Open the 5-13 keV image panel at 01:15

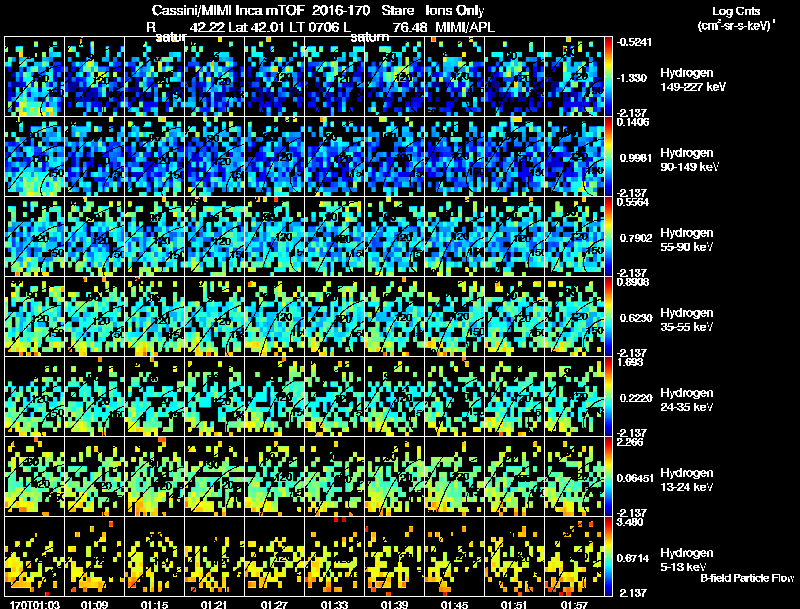(x=154, y=557)
